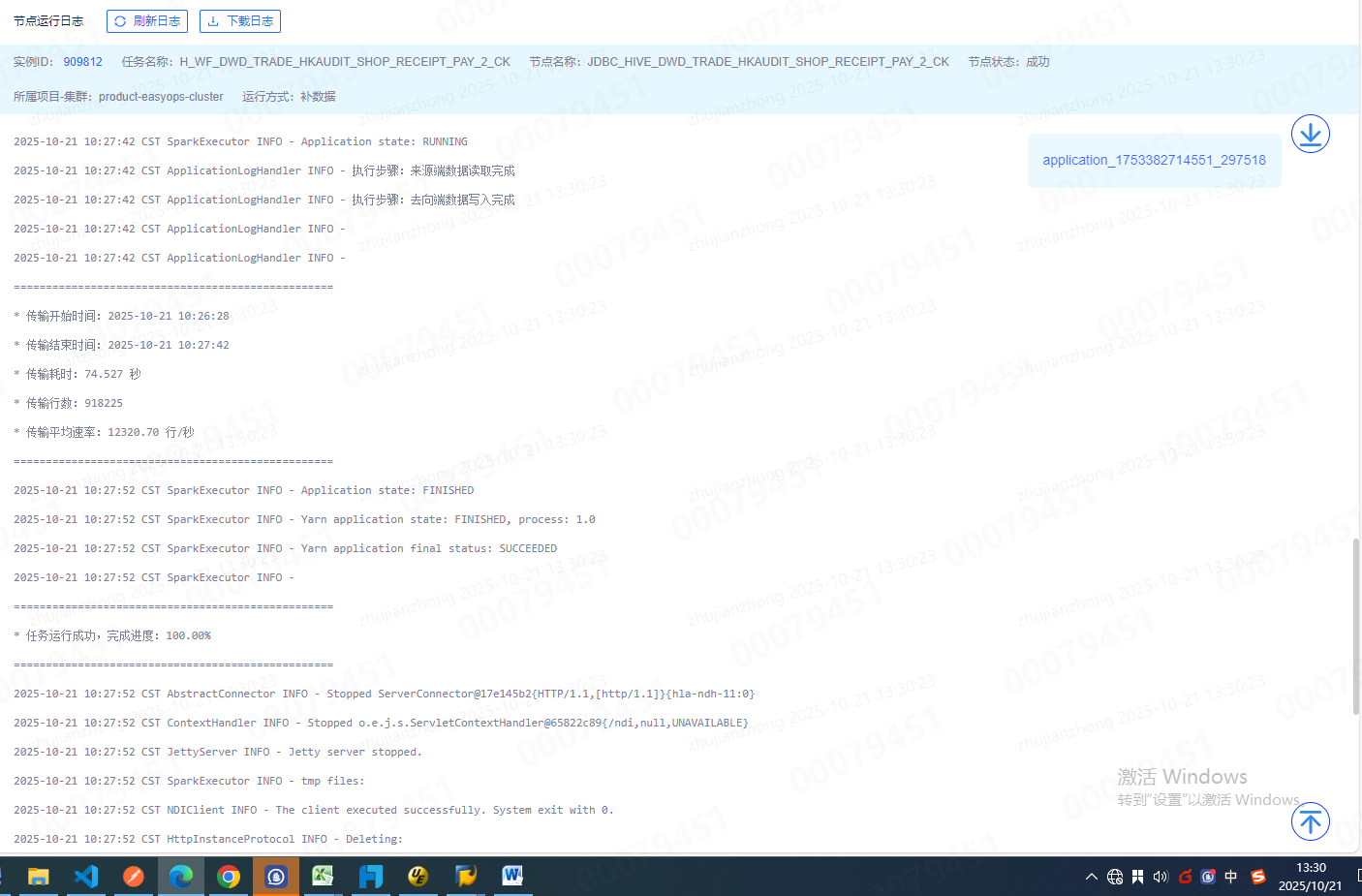Open the volume speaker control
Image resolution: width=1362 pixels, height=896 pixels.
coord(1161,877)
